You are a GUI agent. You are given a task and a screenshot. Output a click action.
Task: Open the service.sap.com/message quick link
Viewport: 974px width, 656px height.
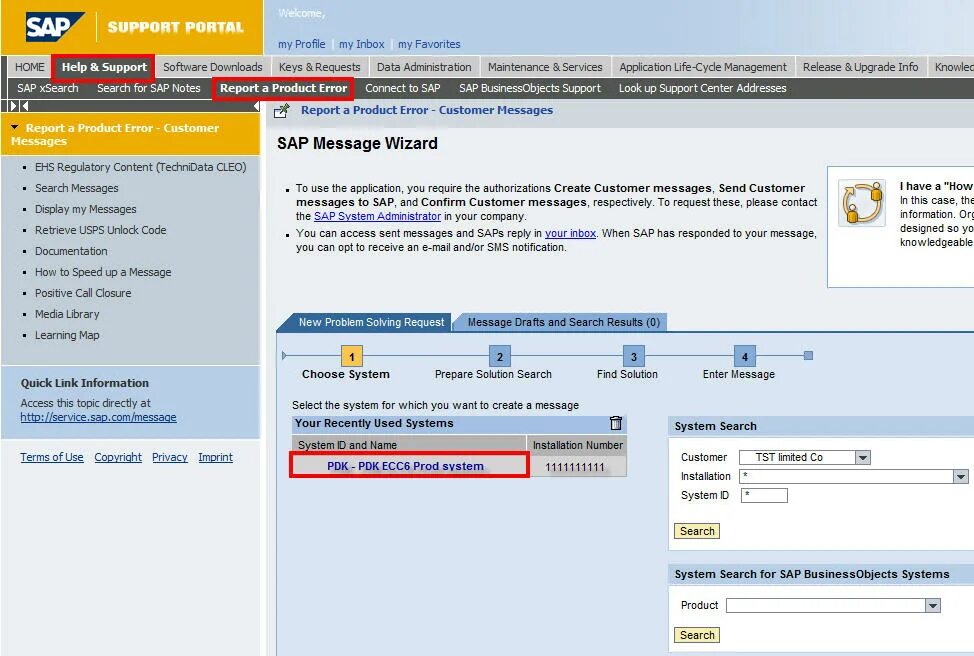pos(98,417)
